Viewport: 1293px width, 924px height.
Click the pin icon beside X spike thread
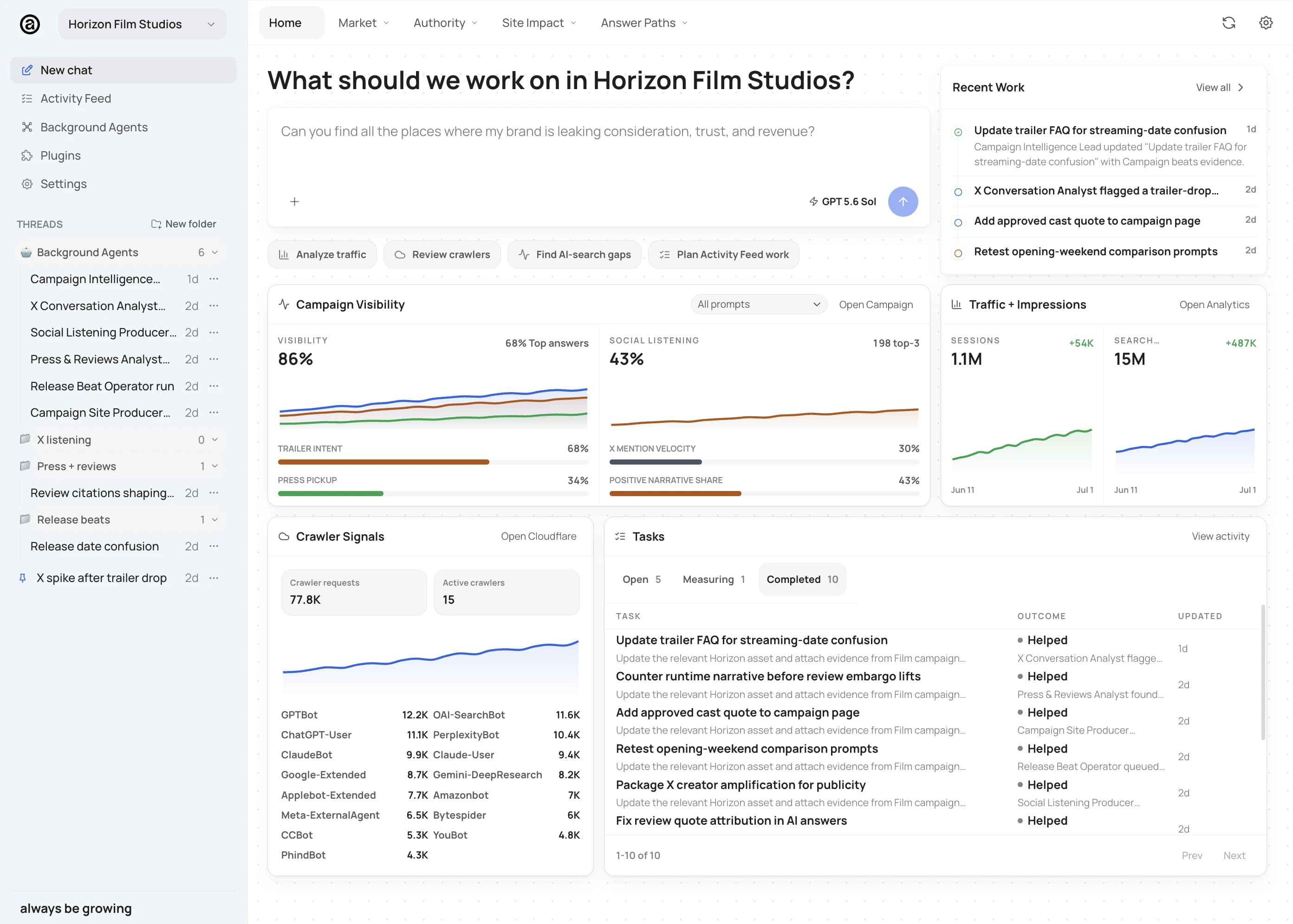pos(23,578)
